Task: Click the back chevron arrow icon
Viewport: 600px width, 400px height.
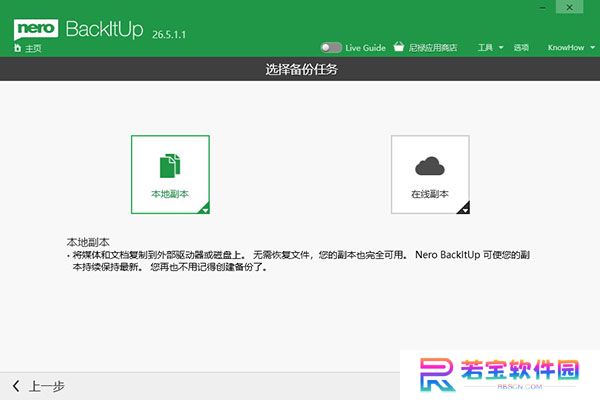Action: coord(16,386)
